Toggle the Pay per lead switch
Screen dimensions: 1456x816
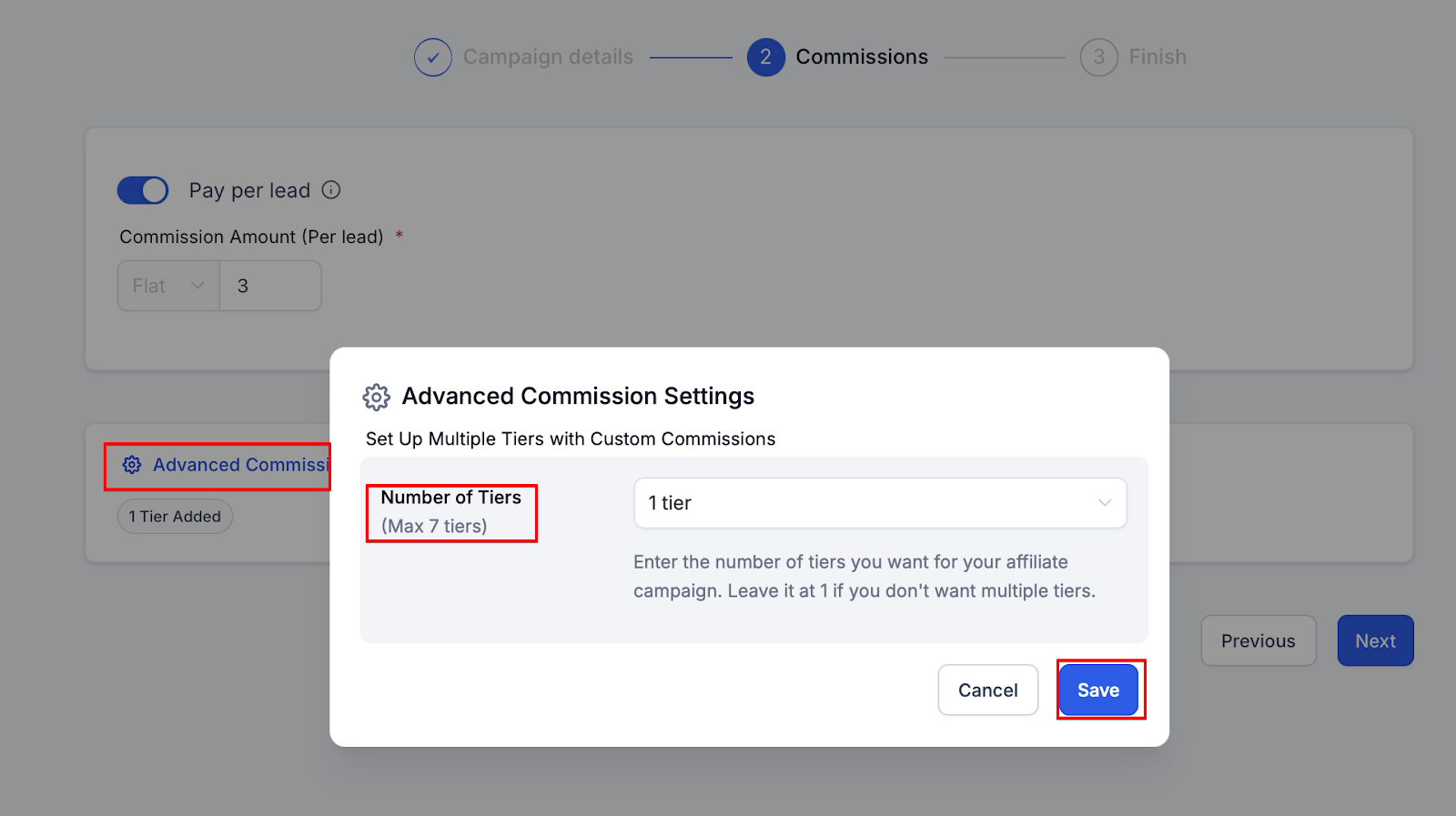143,190
